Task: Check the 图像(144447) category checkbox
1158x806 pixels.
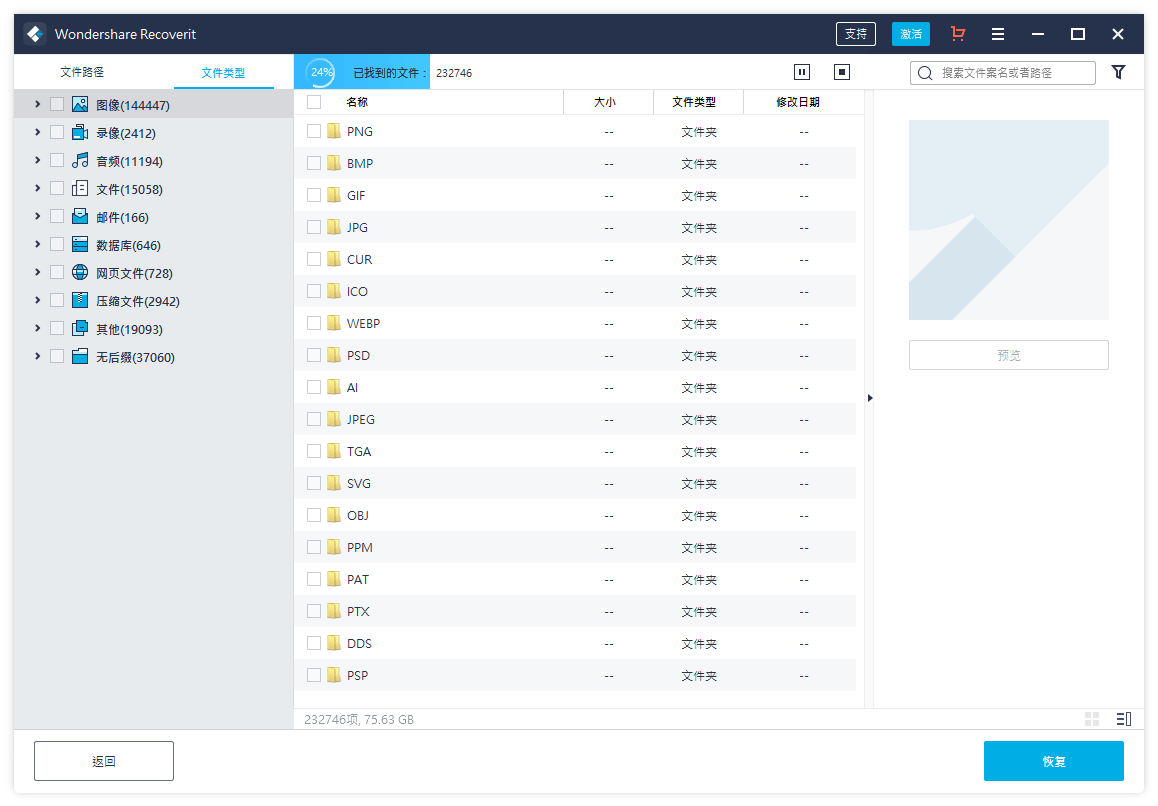Action: 57,104
